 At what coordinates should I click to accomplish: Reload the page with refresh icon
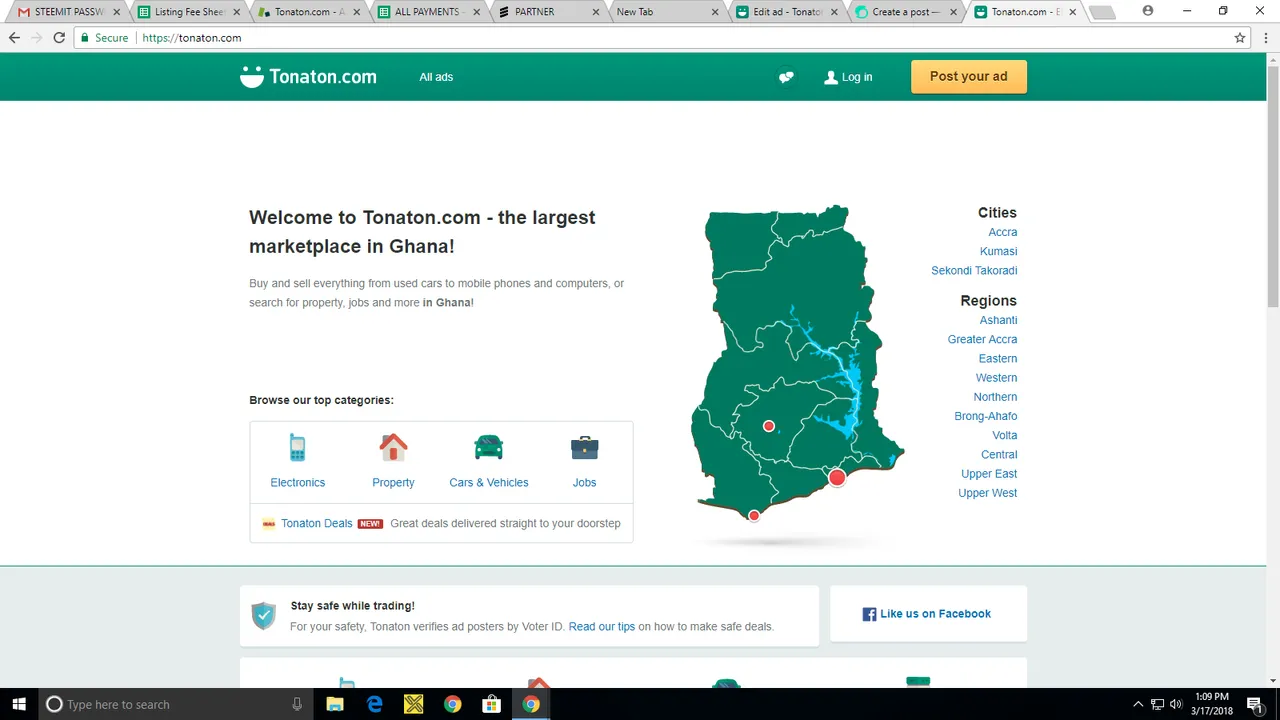click(x=59, y=38)
